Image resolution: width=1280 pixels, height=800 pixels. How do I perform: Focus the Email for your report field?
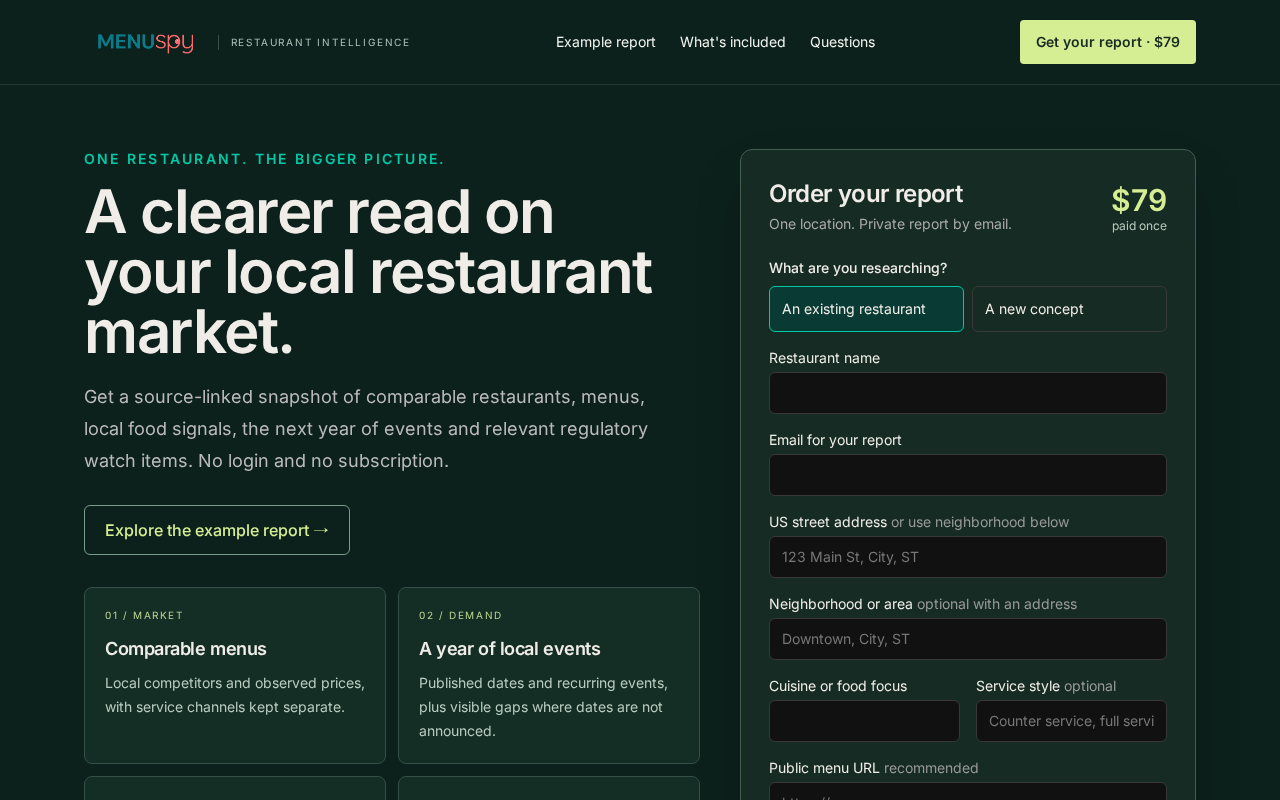point(968,475)
